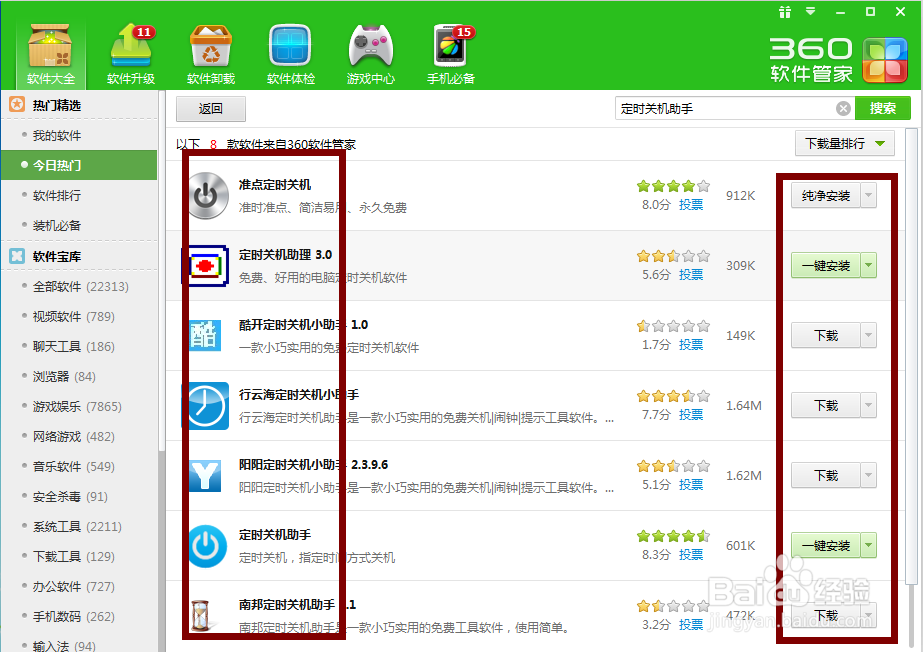Click the 行云海定时关机小助手 clock icon

(206, 405)
